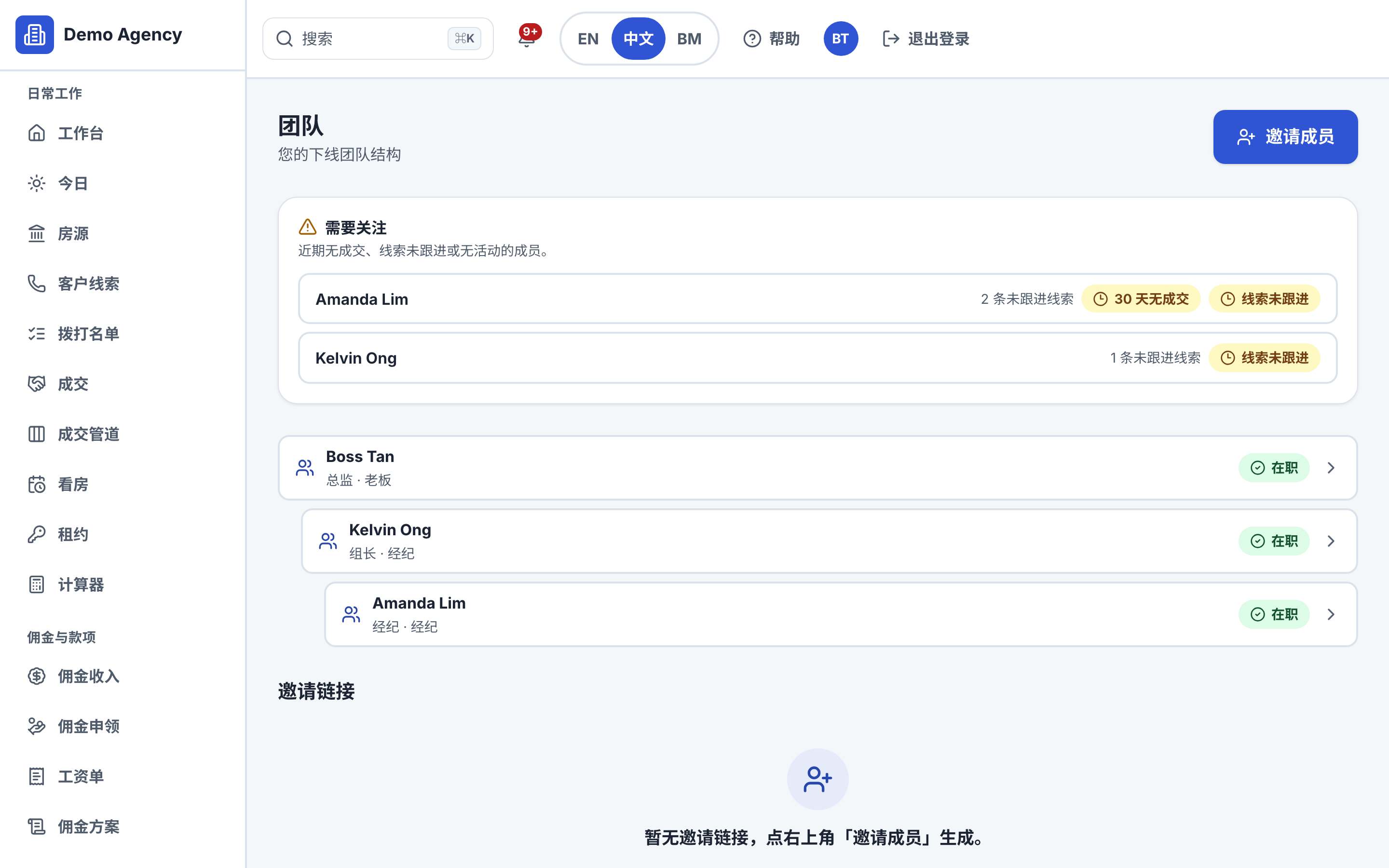Viewport: 1389px width, 868px height.
Task: Click Amanda Lim's 线索未跟进 badge
Action: coord(1264,299)
